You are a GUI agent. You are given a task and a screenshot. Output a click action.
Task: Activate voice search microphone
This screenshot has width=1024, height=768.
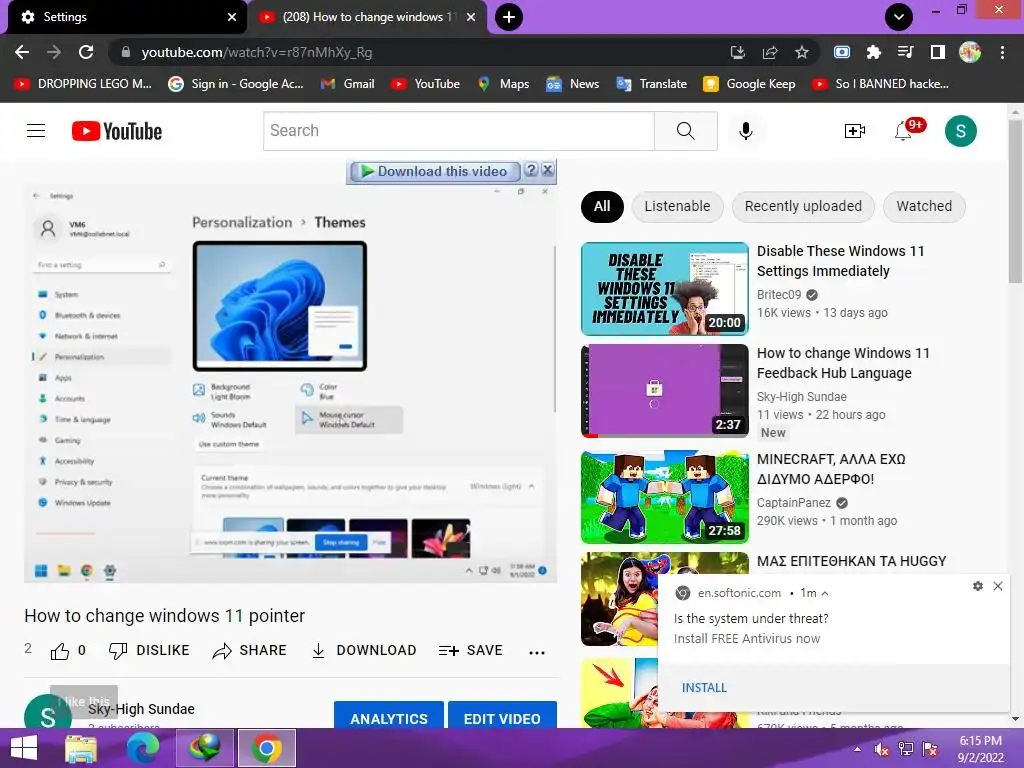(x=745, y=131)
